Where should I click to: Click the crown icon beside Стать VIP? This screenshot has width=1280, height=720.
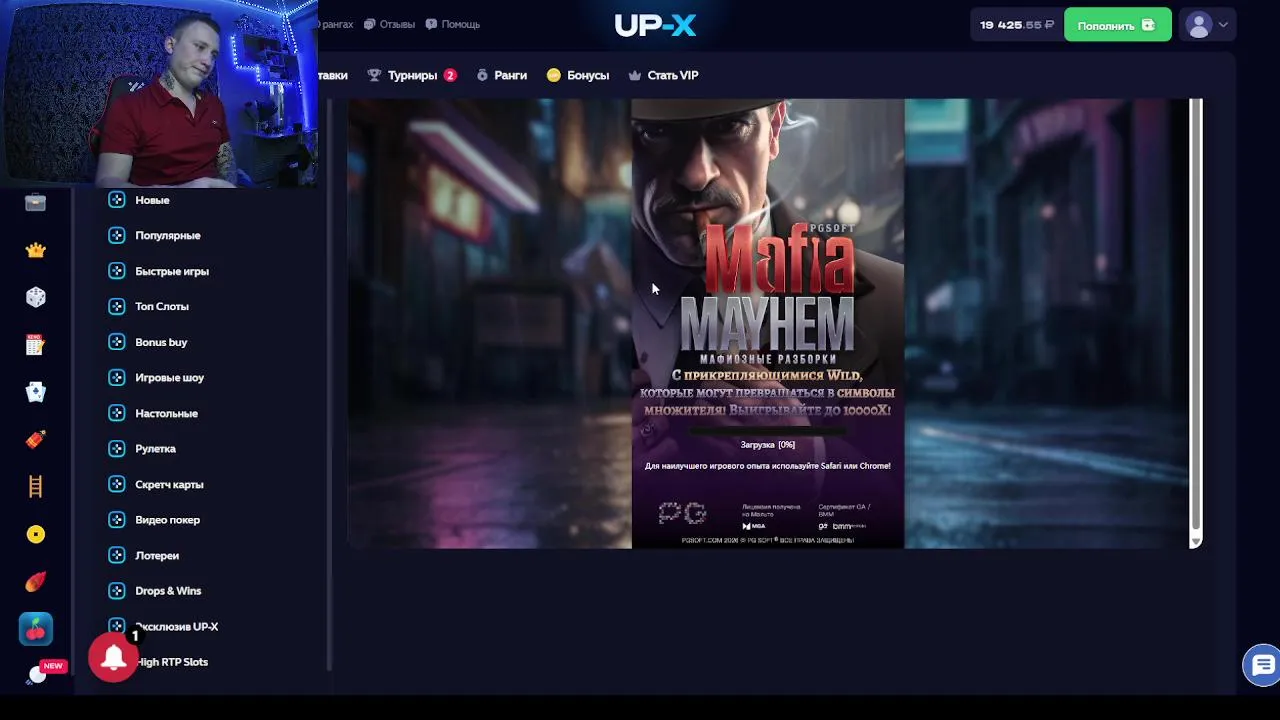coord(634,75)
